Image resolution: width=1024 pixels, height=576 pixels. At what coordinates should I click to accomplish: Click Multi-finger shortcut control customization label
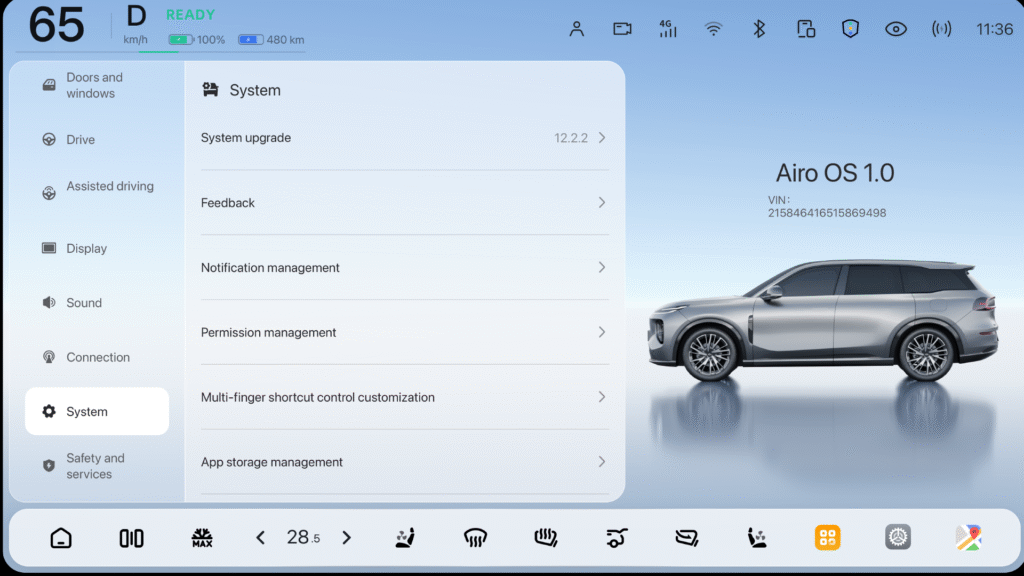point(317,397)
